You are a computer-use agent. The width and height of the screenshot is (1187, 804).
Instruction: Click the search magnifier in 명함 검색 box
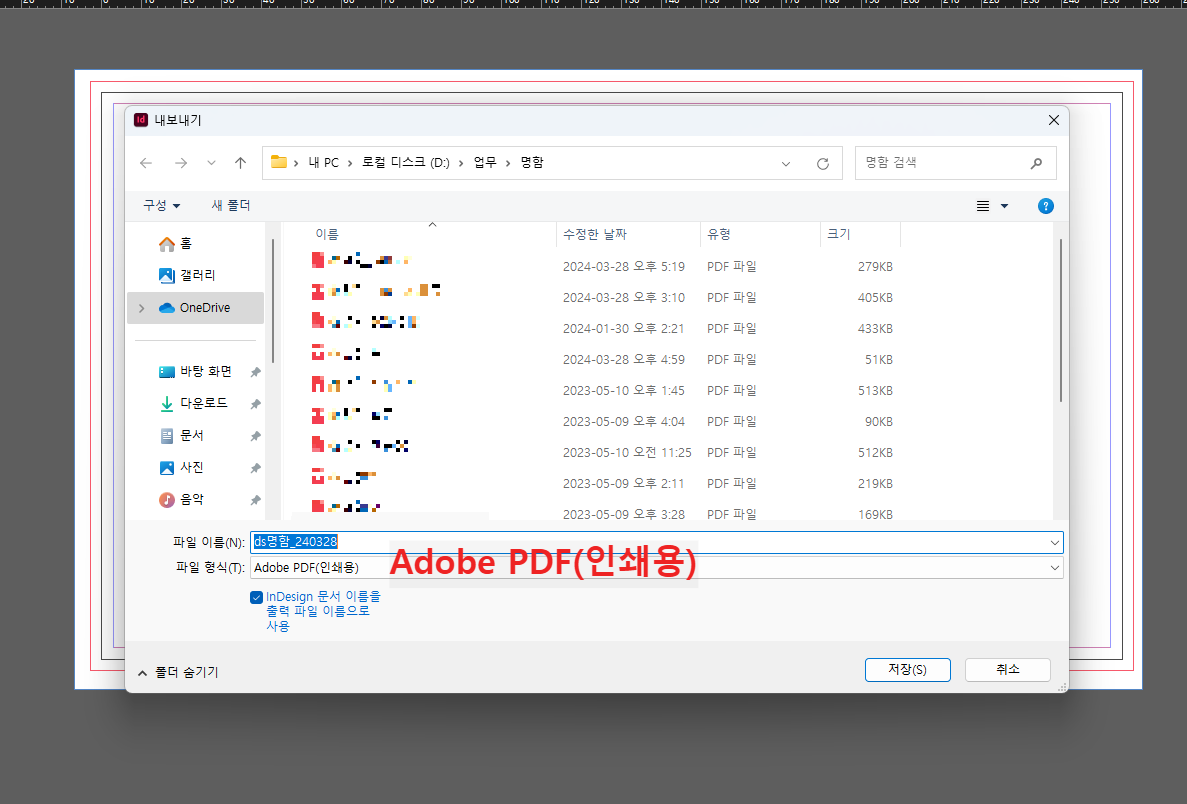[1035, 162]
